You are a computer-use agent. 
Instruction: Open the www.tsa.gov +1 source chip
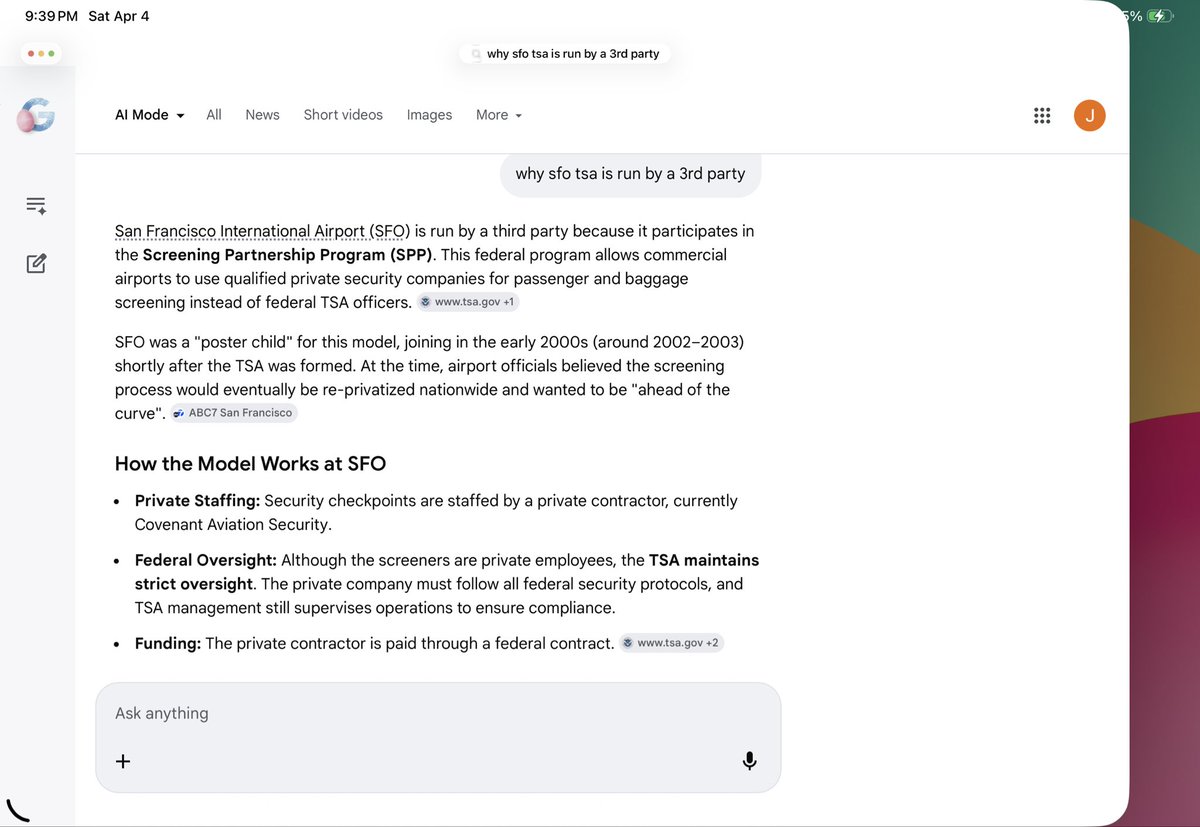[468, 302]
